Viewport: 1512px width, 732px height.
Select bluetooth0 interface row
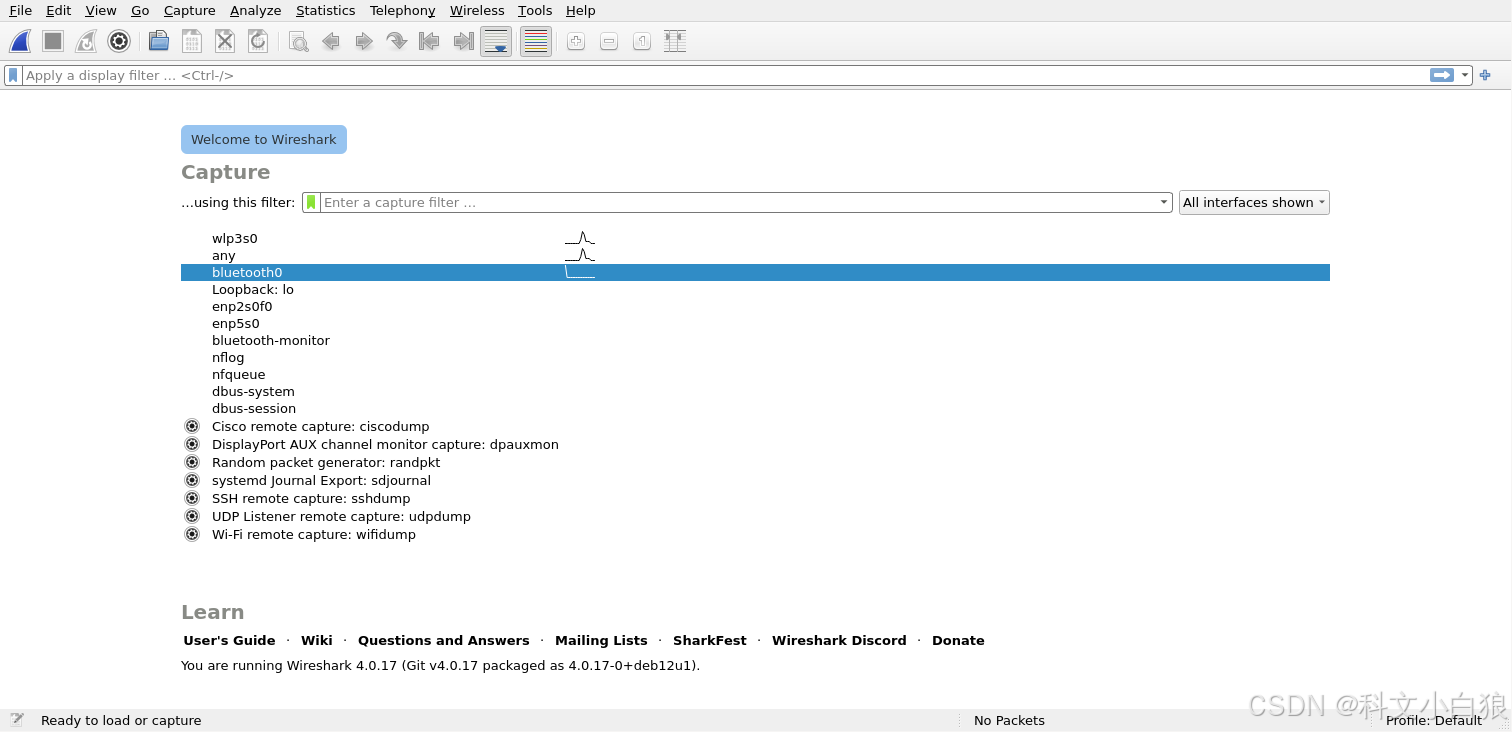(755, 272)
